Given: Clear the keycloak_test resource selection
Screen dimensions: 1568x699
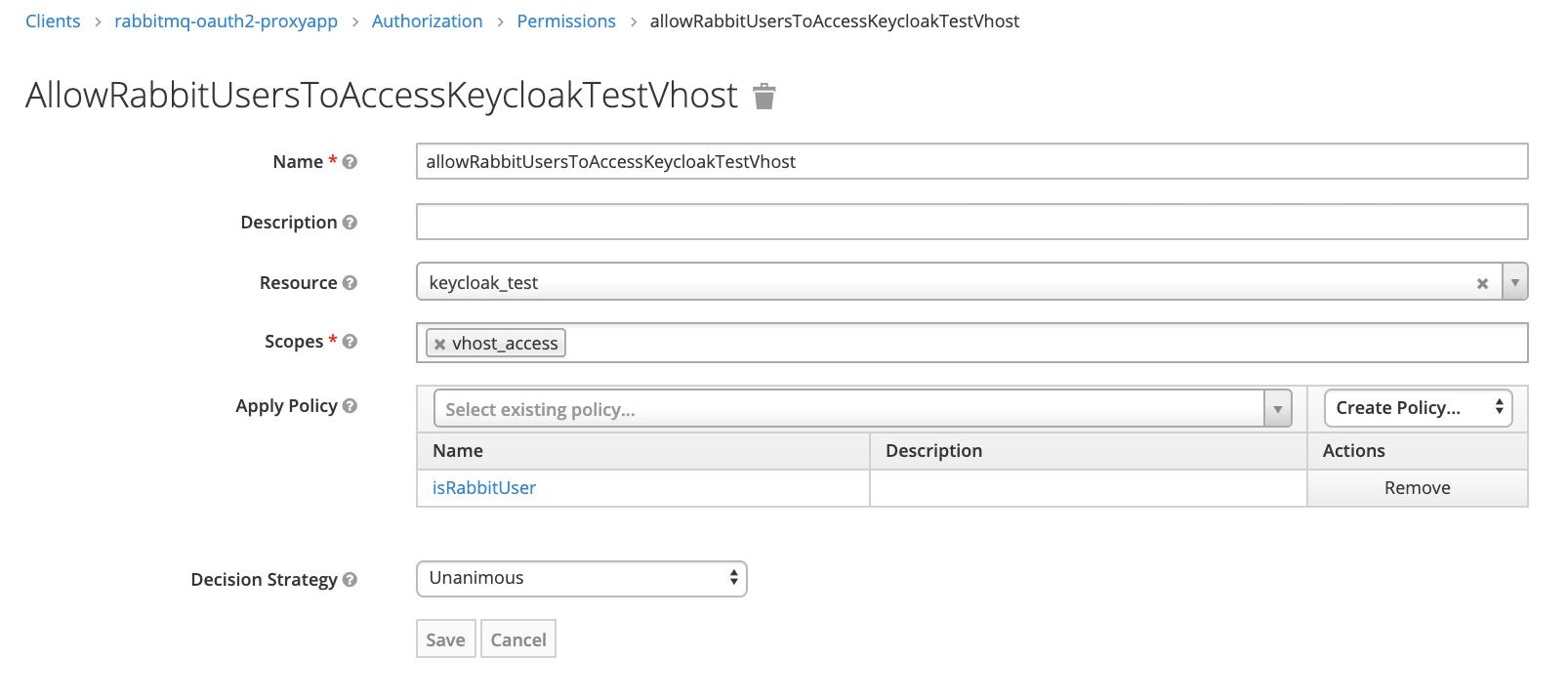Looking at the screenshot, I should (x=1482, y=283).
